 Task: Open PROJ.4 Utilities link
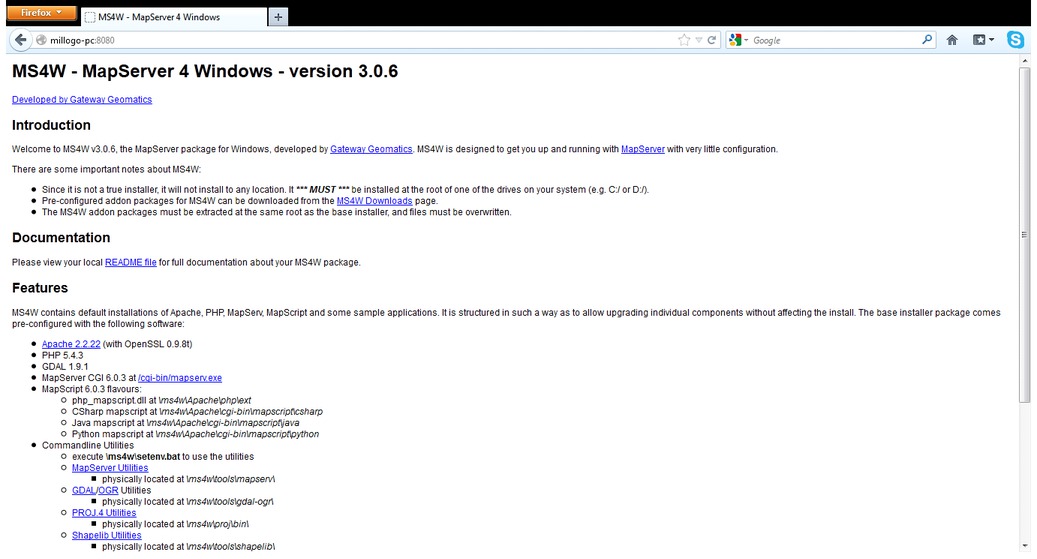(104, 513)
